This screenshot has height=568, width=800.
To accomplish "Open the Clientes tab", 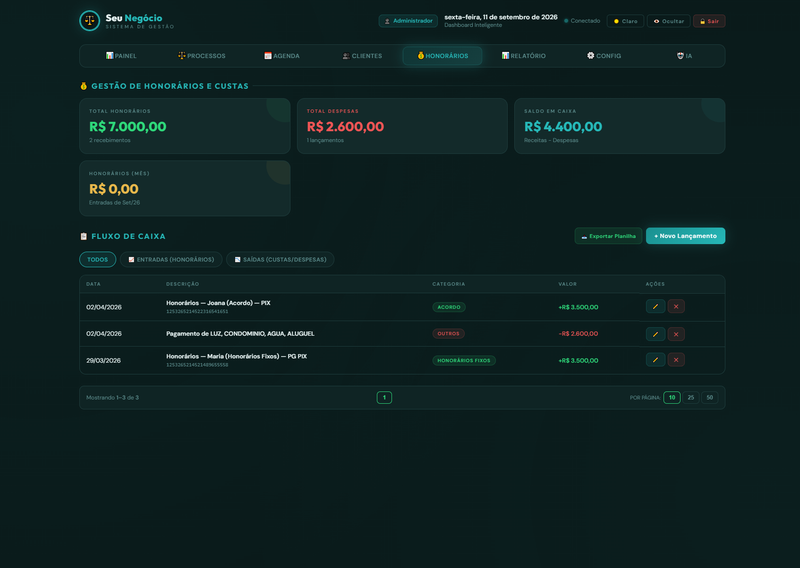I will pos(362,56).
